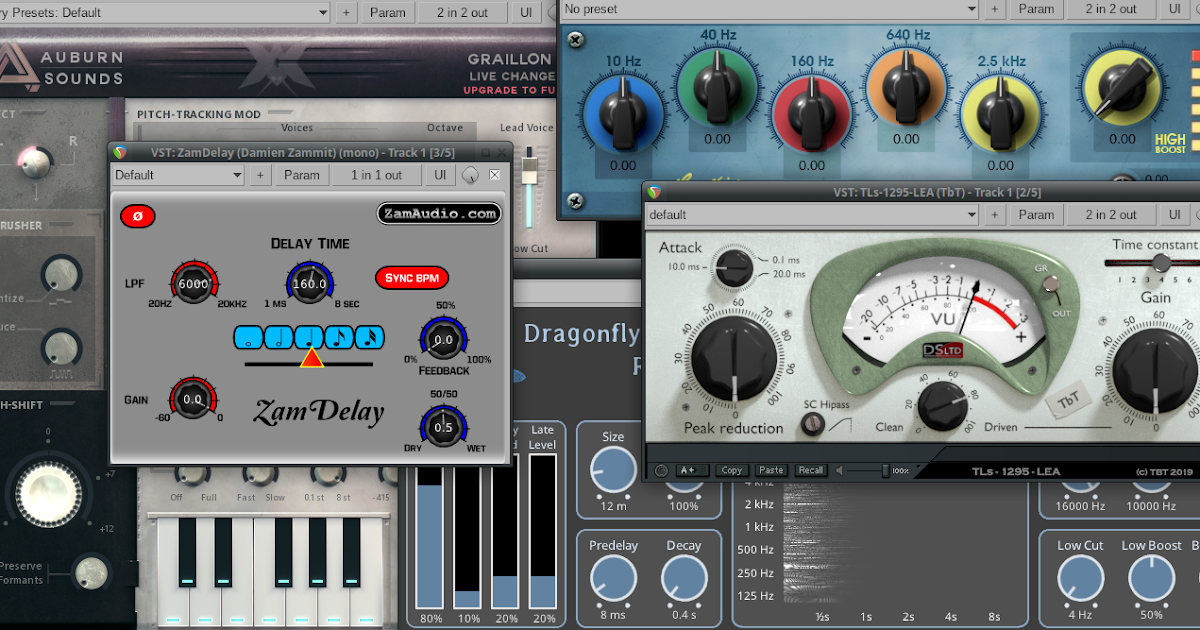Image resolution: width=1200 pixels, height=630 pixels.
Task: Toggle the phase invert button in ZamDelay
Action: [x=138, y=216]
